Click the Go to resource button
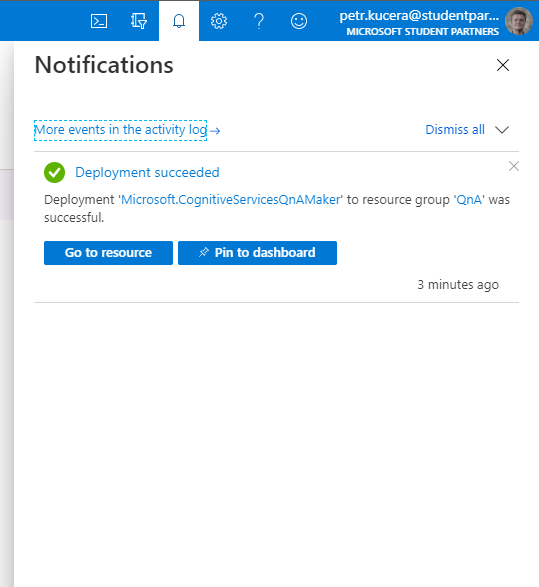 (109, 253)
